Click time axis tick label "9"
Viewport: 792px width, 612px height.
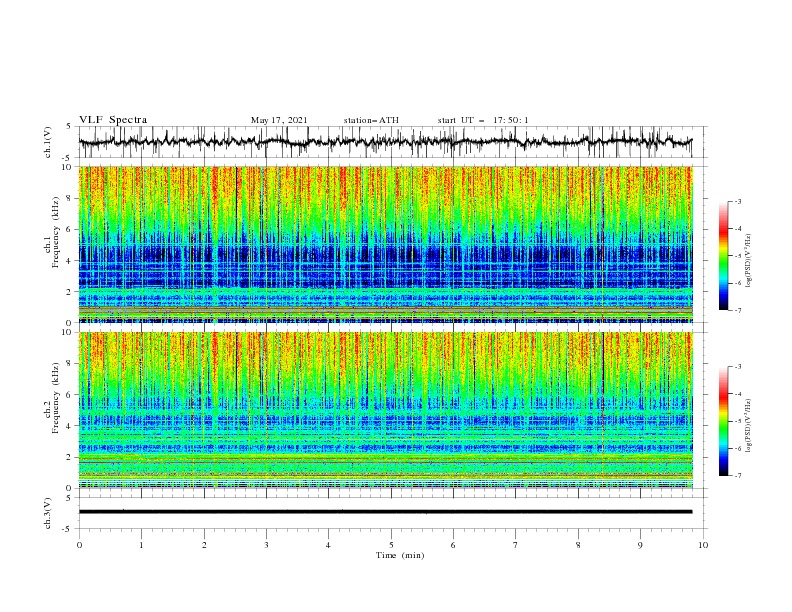[x=640, y=545]
